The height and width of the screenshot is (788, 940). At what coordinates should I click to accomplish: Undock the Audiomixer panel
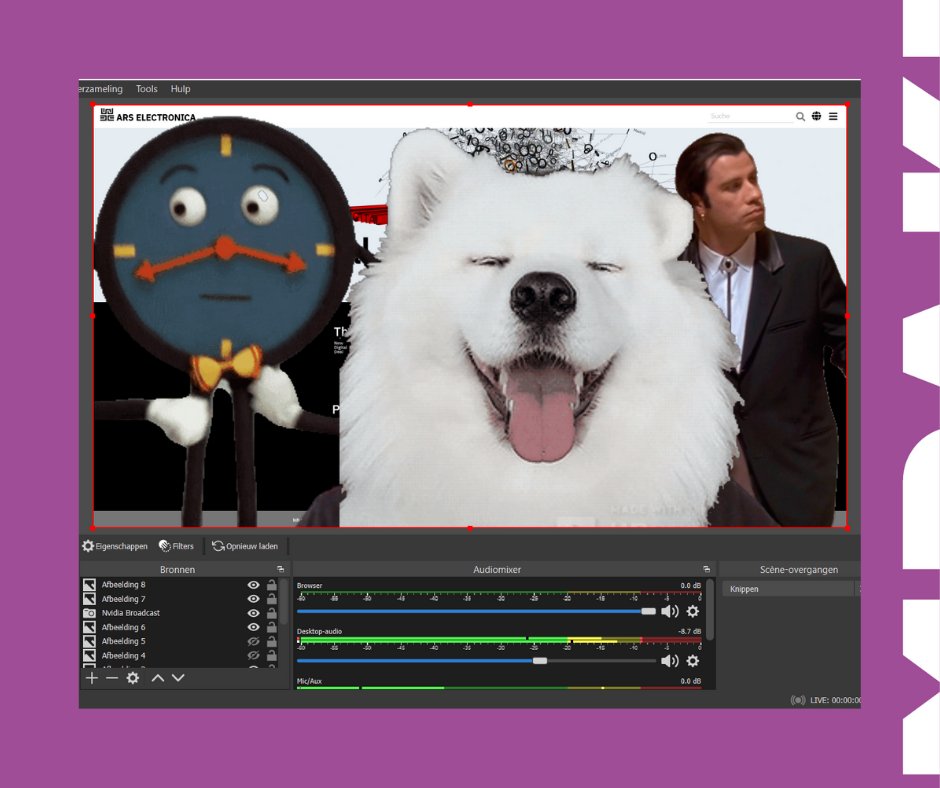pyautogui.click(x=706, y=569)
